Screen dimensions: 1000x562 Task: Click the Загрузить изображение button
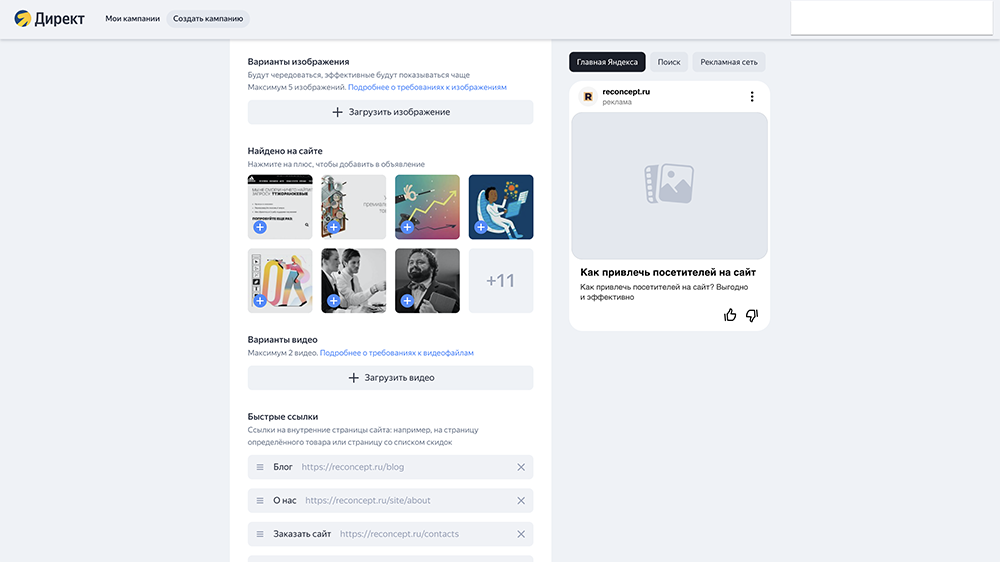pos(390,112)
